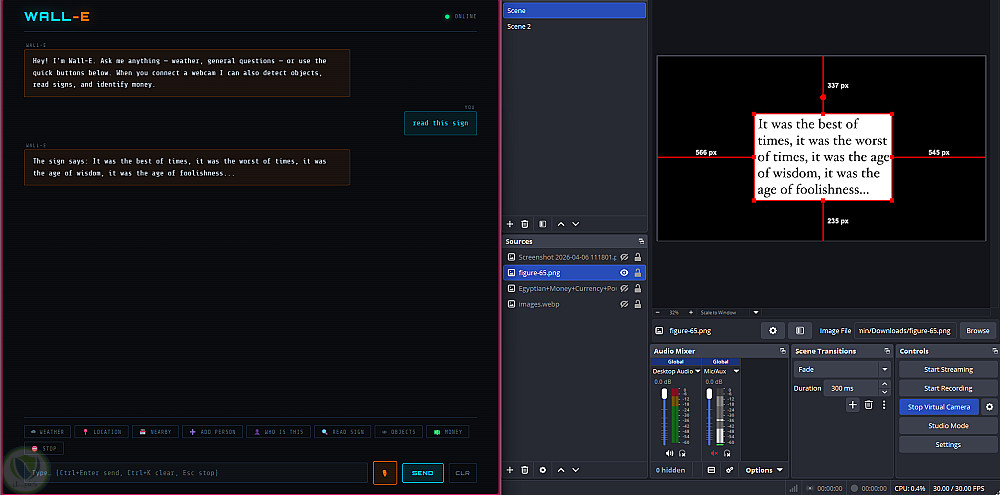This screenshot has width=1000, height=495.
Task: Move the selected source up
Action: point(561,469)
